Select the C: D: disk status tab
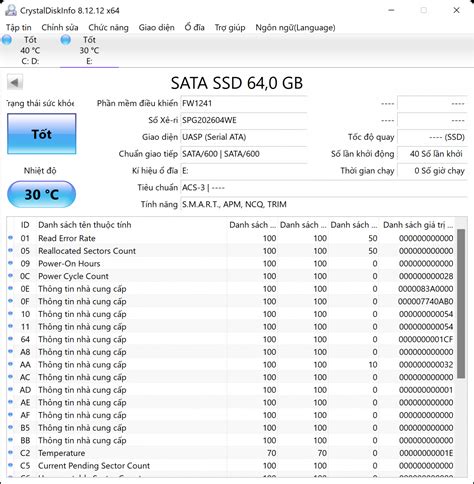This screenshot has height=484, width=474. tap(30, 50)
